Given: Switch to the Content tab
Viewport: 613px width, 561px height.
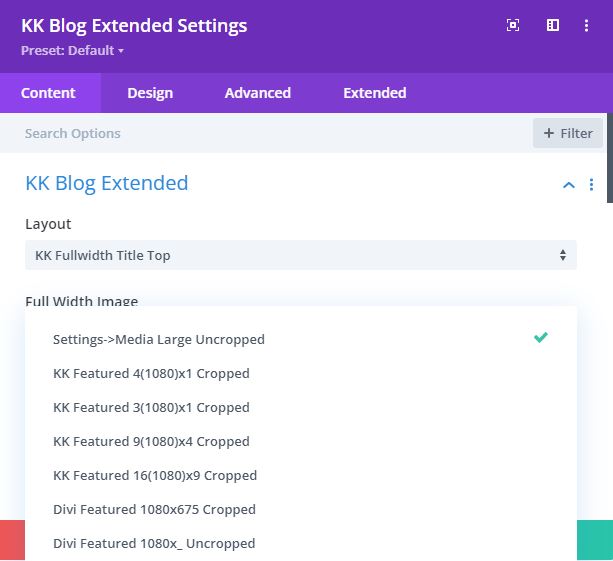Looking at the screenshot, I should pos(48,93).
